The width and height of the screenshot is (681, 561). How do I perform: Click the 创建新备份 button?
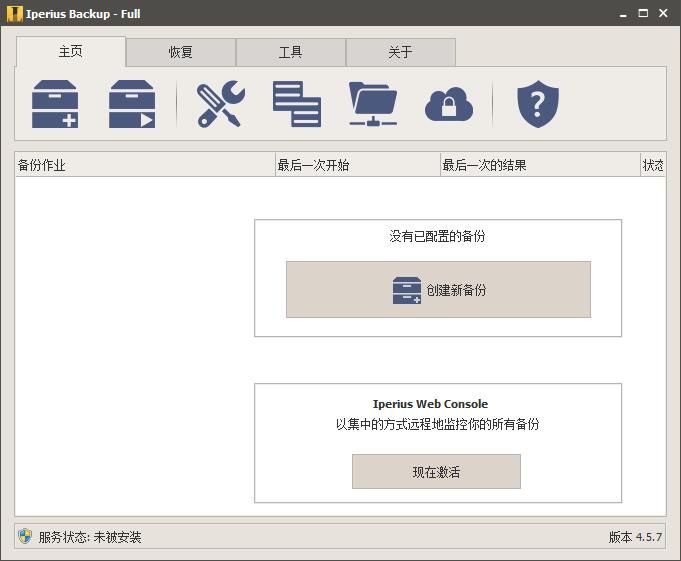click(438, 290)
